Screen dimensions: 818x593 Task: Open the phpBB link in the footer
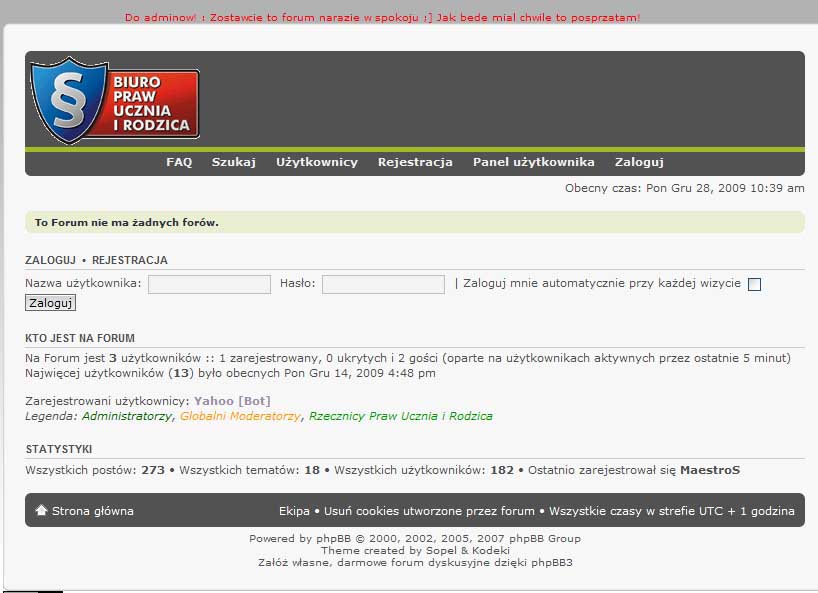click(333, 538)
